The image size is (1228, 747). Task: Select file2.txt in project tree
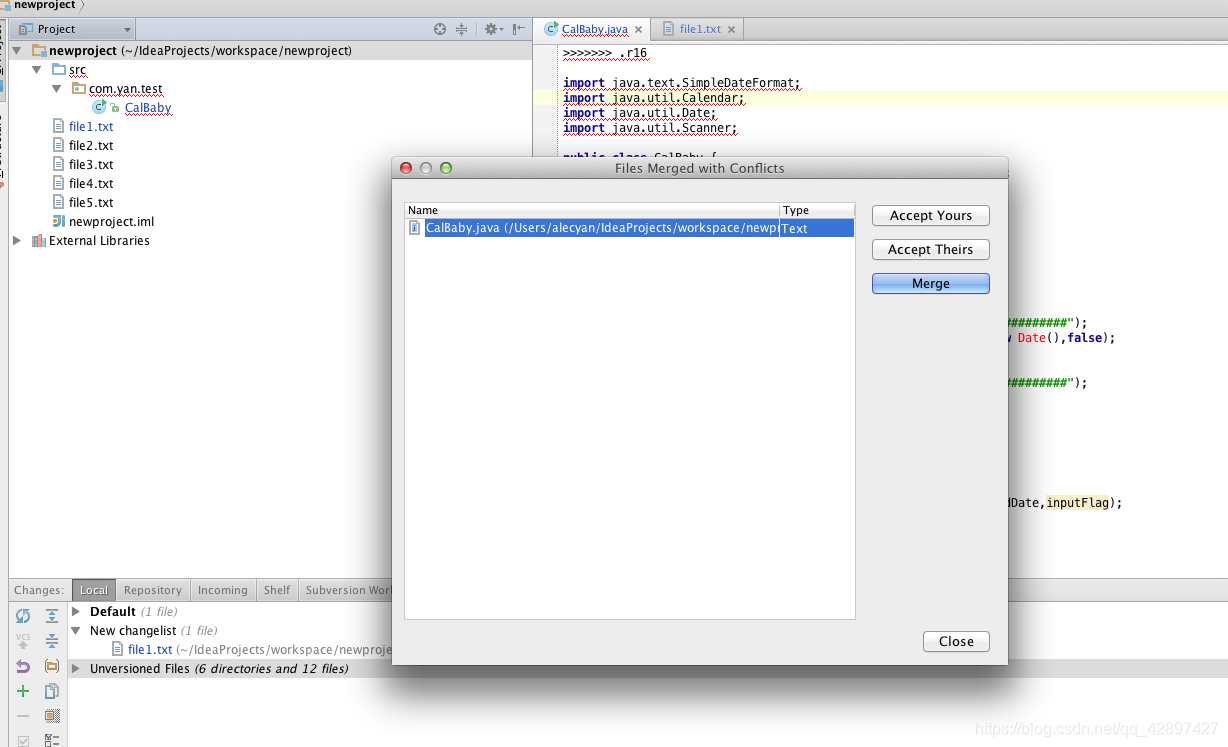pyautogui.click(x=91, y=146)
